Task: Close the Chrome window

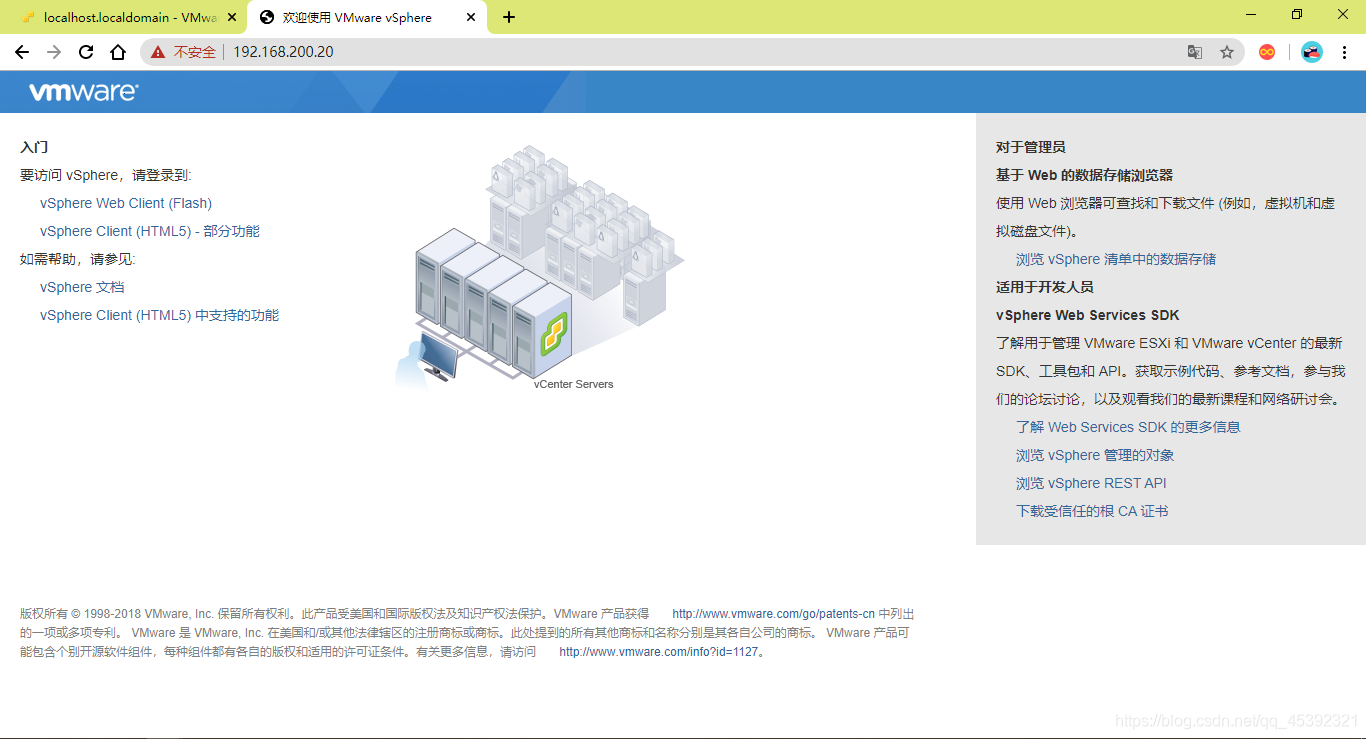Action: pos(1343,15)
